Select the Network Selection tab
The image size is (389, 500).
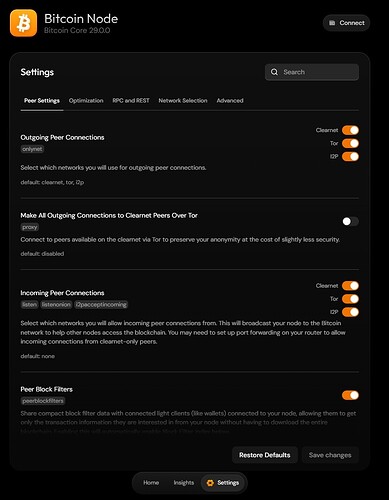[x=183, y=101]
